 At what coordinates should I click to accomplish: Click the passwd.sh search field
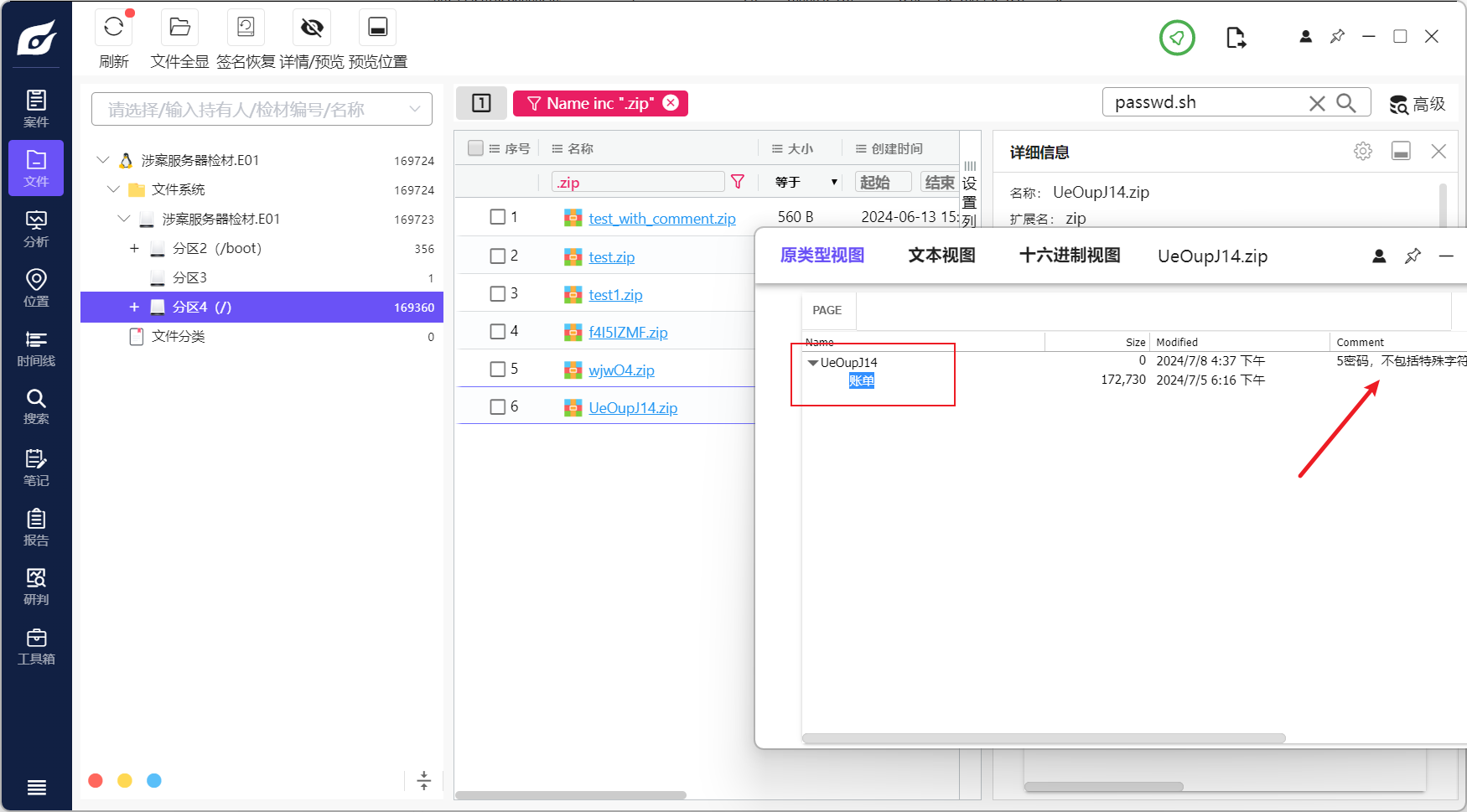[x=1207, y=103]
